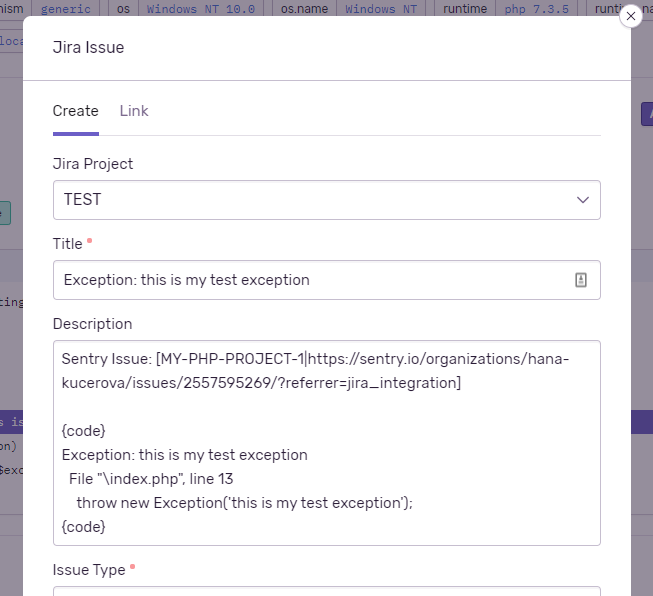This screenshot has width=653, height=596.
Task: Click 'Windows NT 10.0' tag behind dialog
Action: pos(201,8)
